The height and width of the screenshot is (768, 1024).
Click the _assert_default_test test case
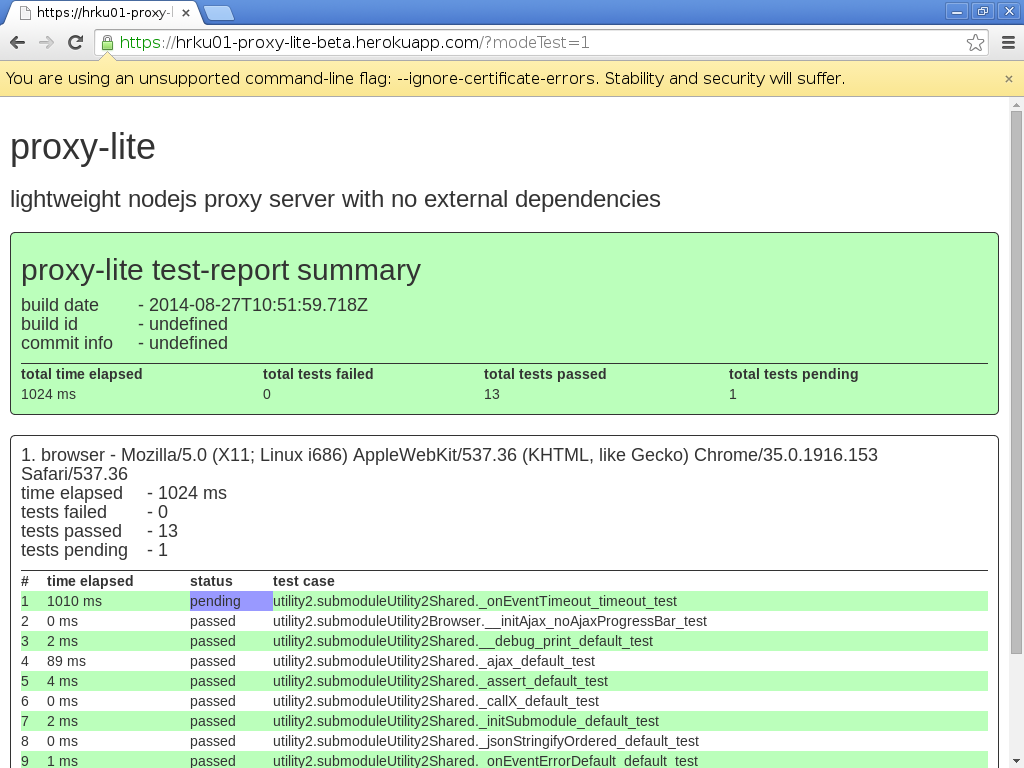pyautogui.click(x=440, y=681)
